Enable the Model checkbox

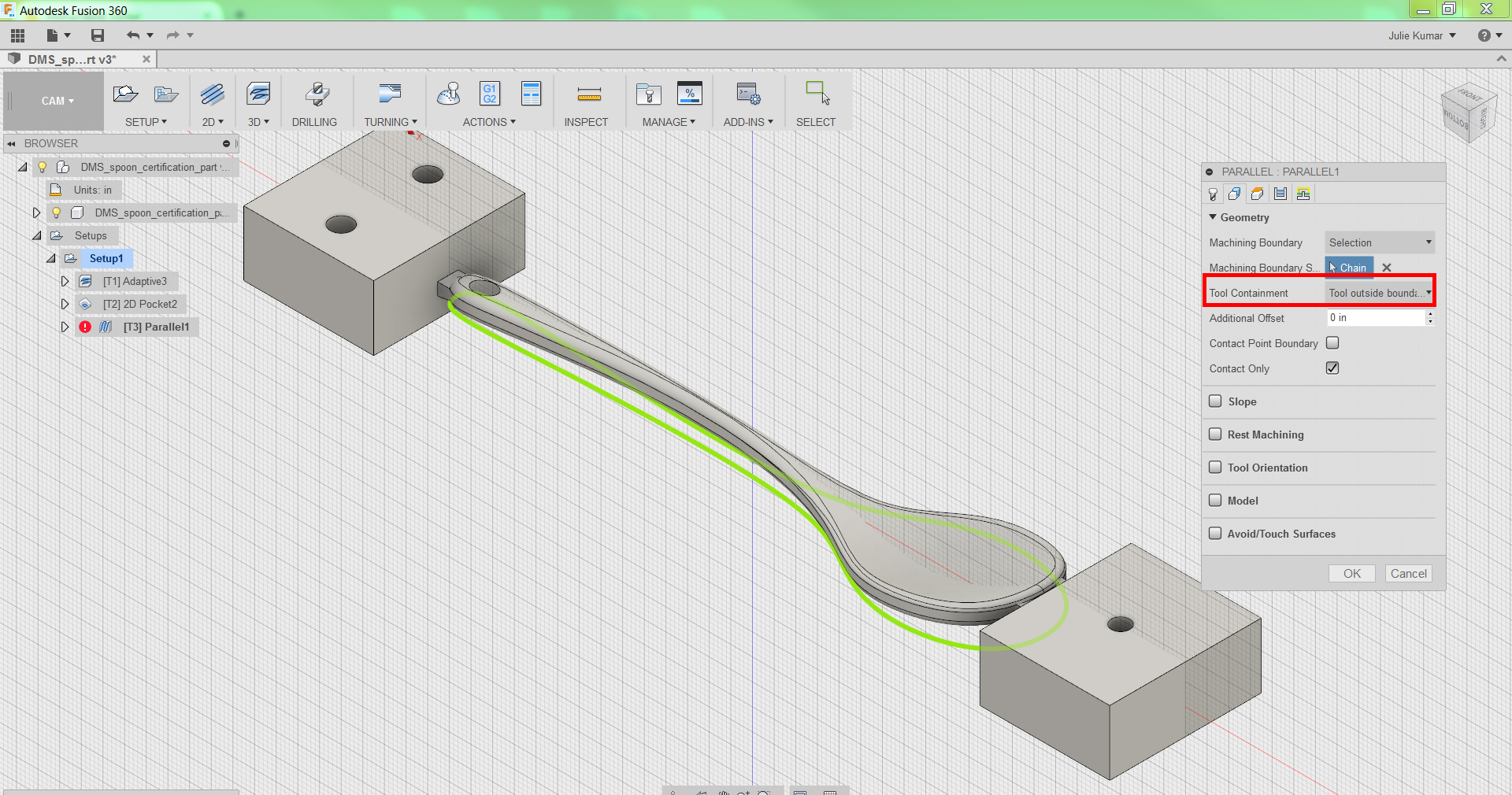[x=1215, y=501]
